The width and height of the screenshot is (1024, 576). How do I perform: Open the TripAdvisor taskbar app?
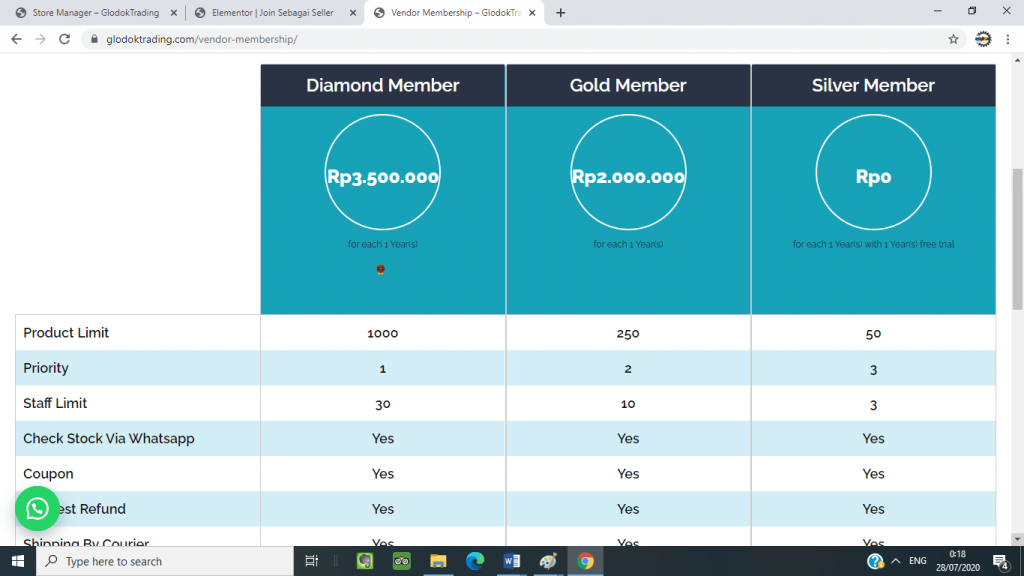point(402,561)
